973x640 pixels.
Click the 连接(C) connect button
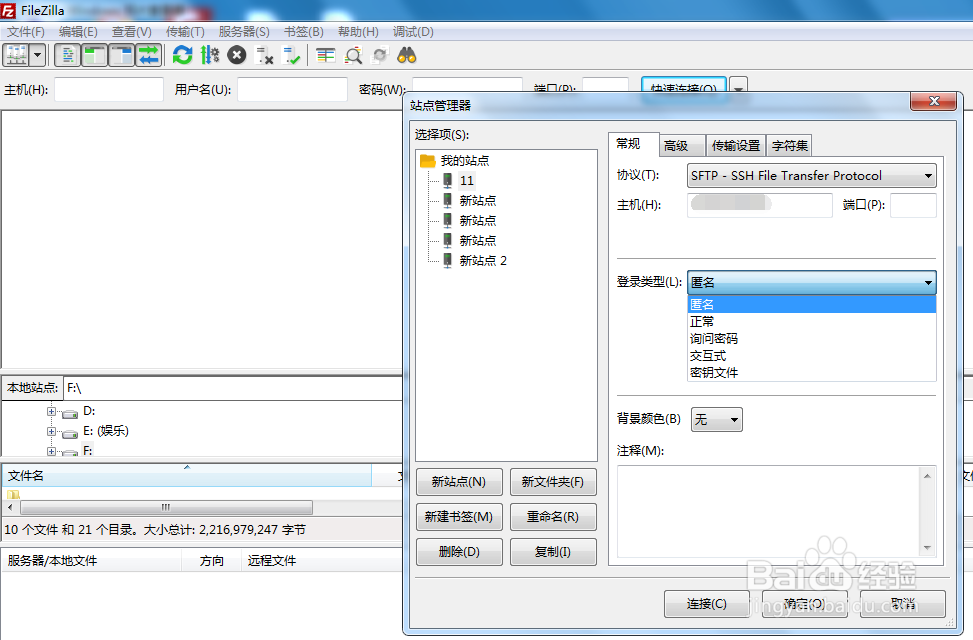[x=707, y=603]
